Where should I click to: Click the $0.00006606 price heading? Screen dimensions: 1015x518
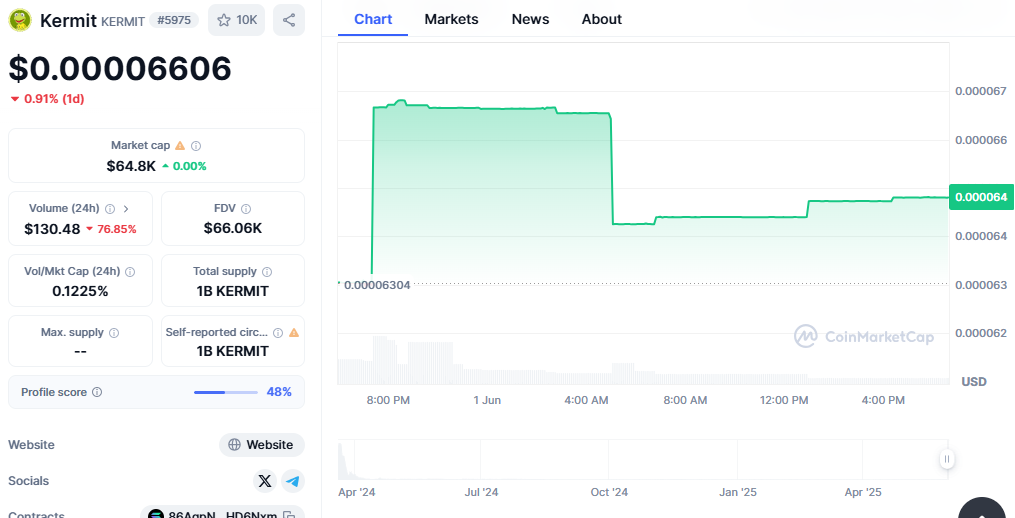(120, 69)
